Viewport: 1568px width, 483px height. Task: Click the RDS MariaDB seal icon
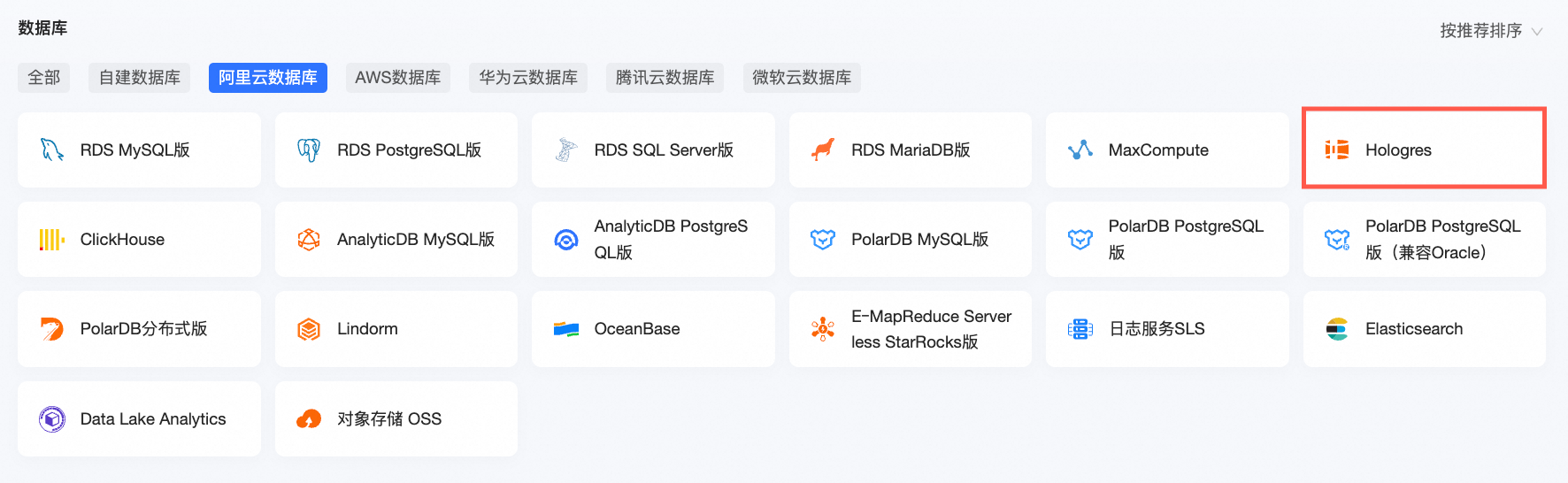(823, 149)
